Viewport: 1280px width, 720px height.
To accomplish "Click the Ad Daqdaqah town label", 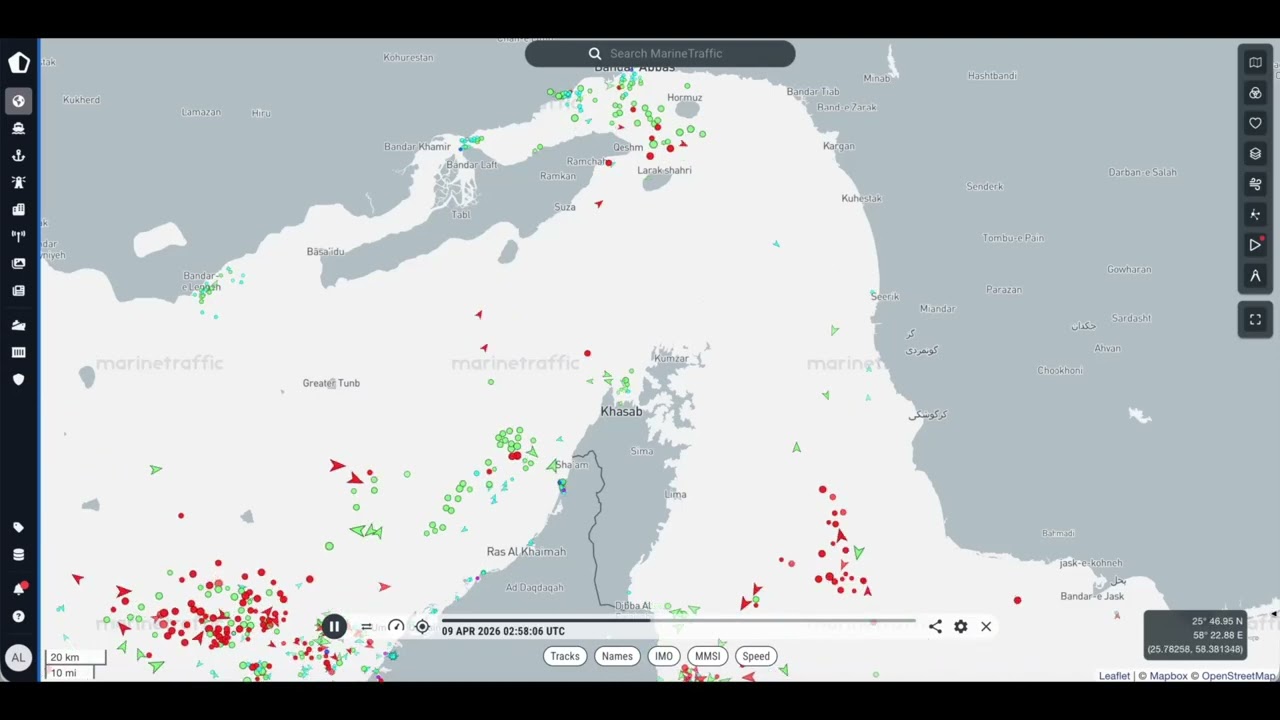I will tap(534, 587).
